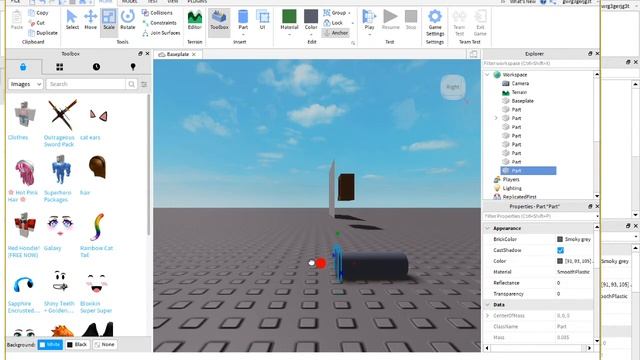Copy the selected object

click(38, 13)
